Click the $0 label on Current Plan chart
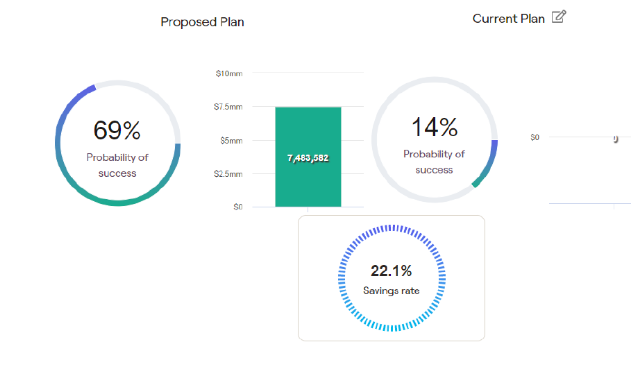Viewport: 639px width, 368px height. pos(535,137)
